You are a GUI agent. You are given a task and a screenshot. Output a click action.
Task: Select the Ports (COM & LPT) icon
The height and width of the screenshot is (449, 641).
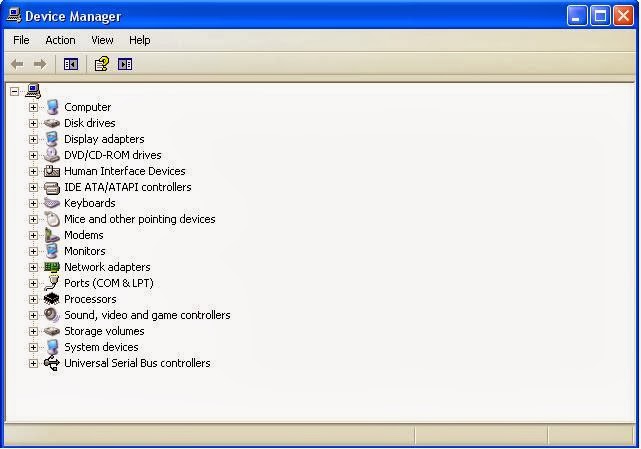pyautogui.click(x=52, y=283)
